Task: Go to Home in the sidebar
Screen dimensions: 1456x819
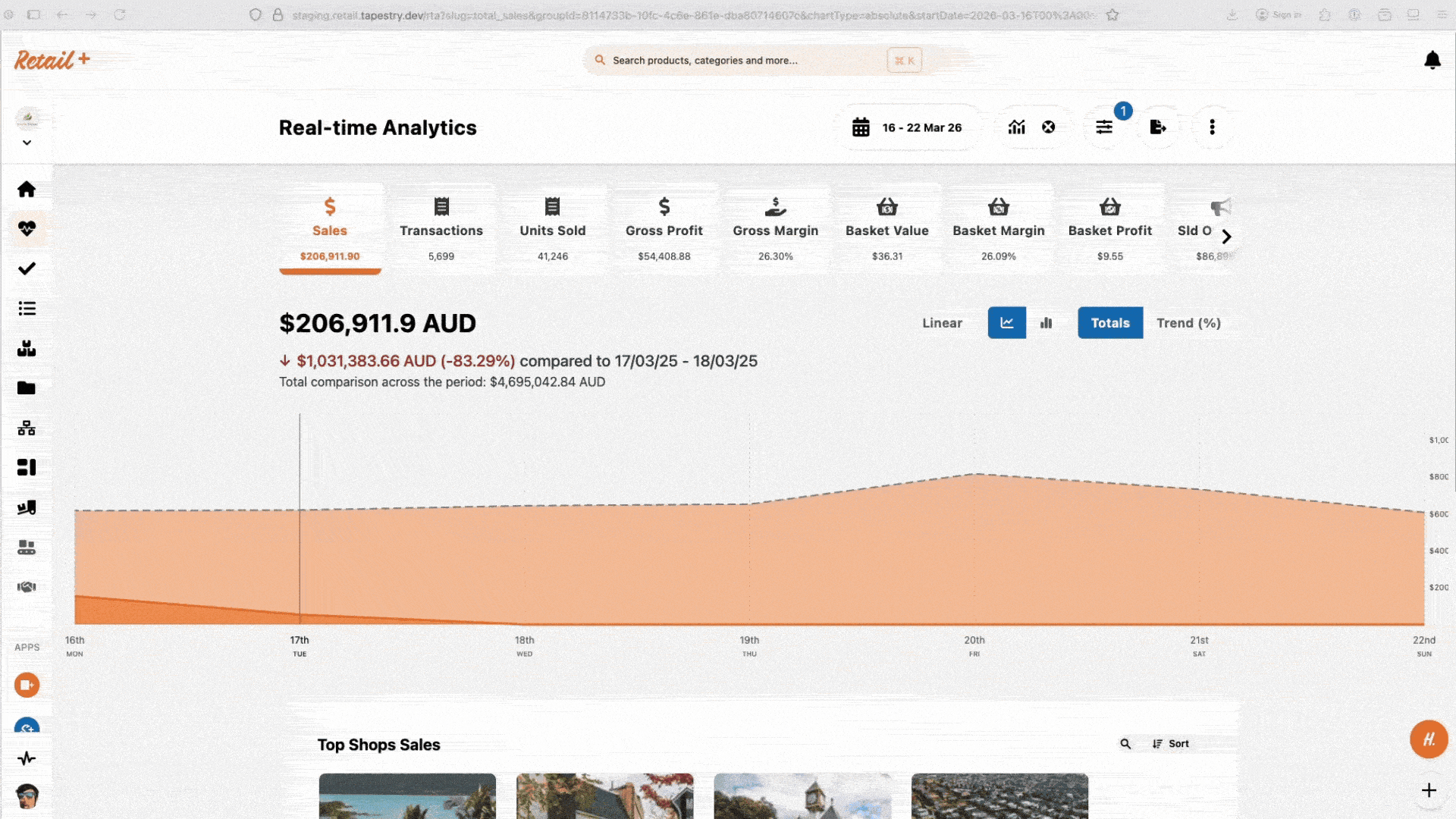Action: point(27,189)
